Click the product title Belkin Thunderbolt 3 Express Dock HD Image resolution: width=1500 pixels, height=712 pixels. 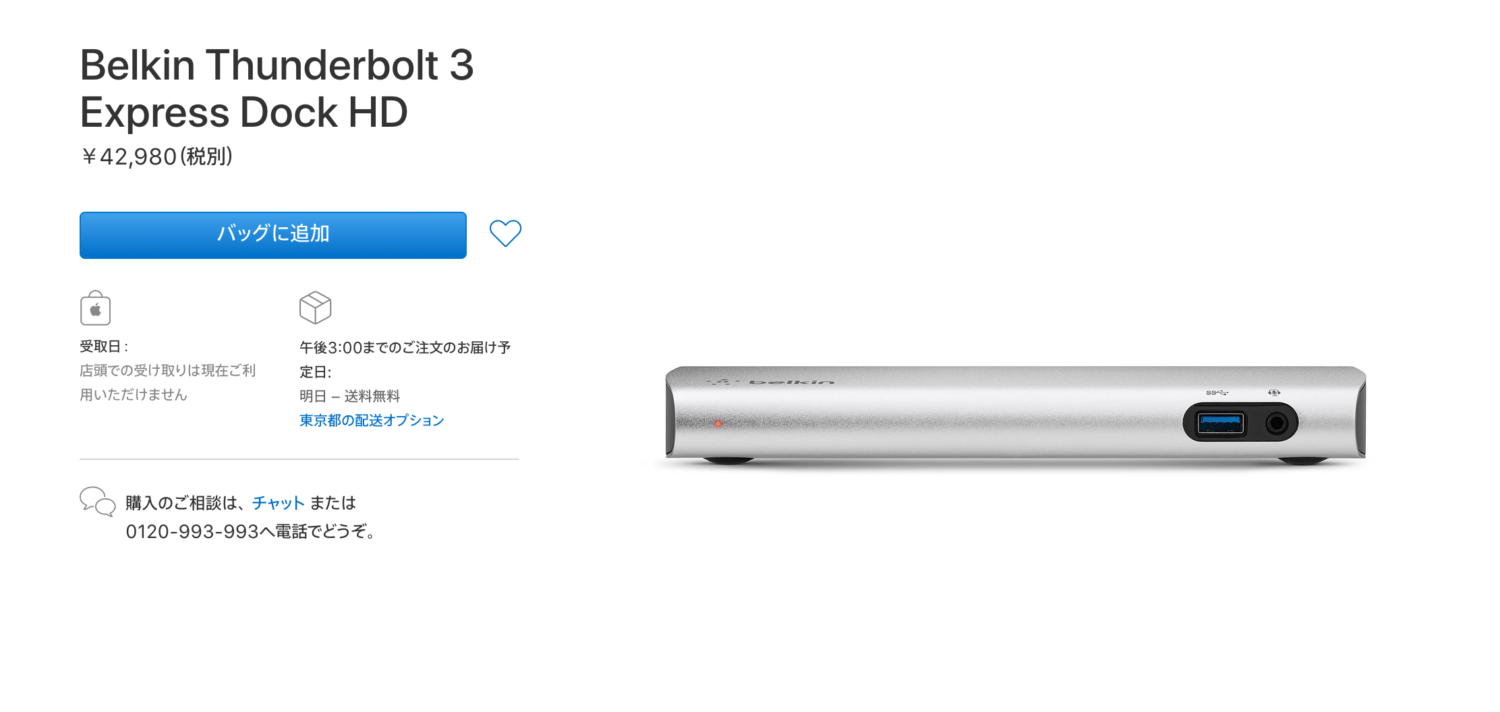tap(277, 89)
